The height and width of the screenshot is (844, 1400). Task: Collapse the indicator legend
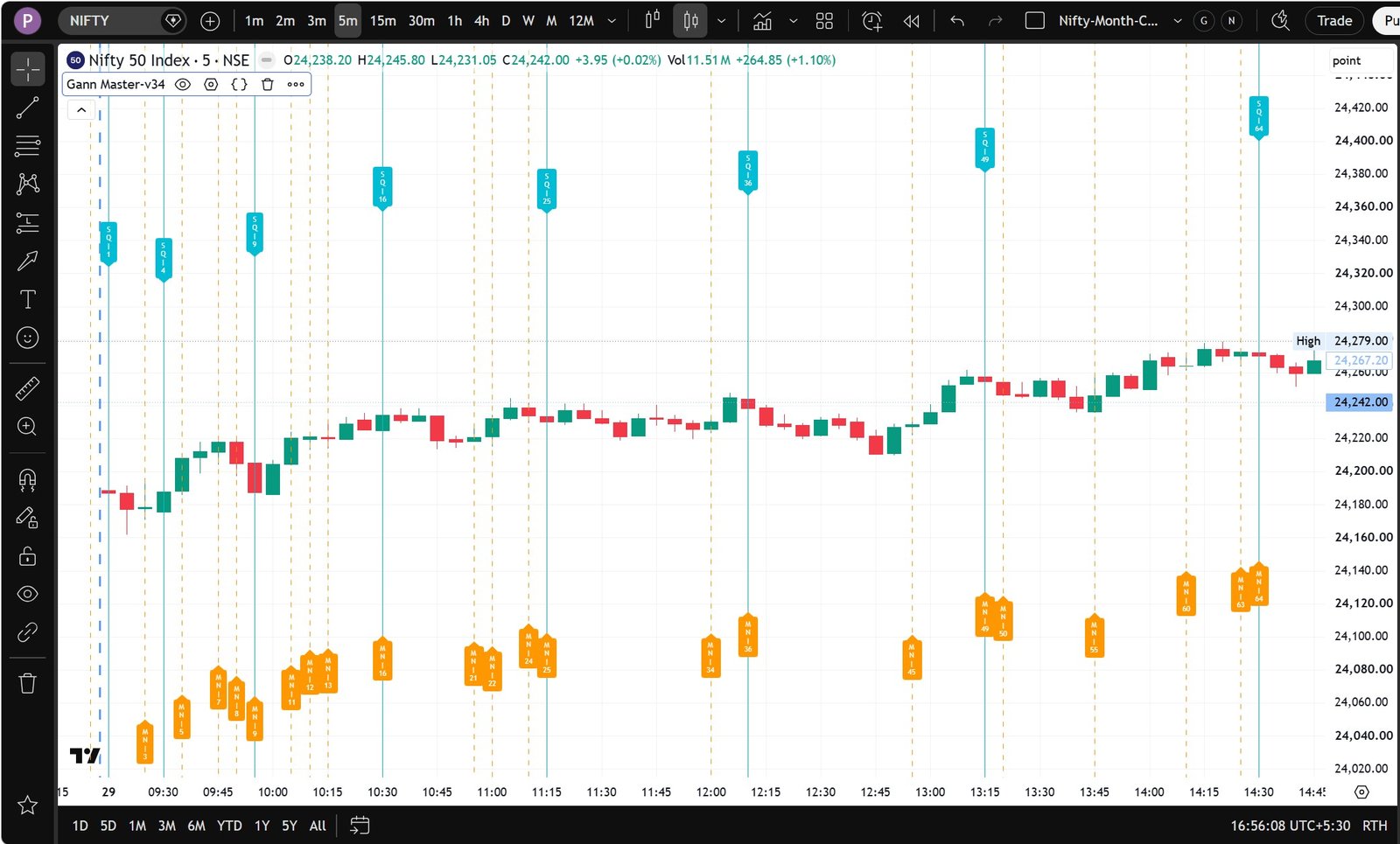(x=81, y=109)
